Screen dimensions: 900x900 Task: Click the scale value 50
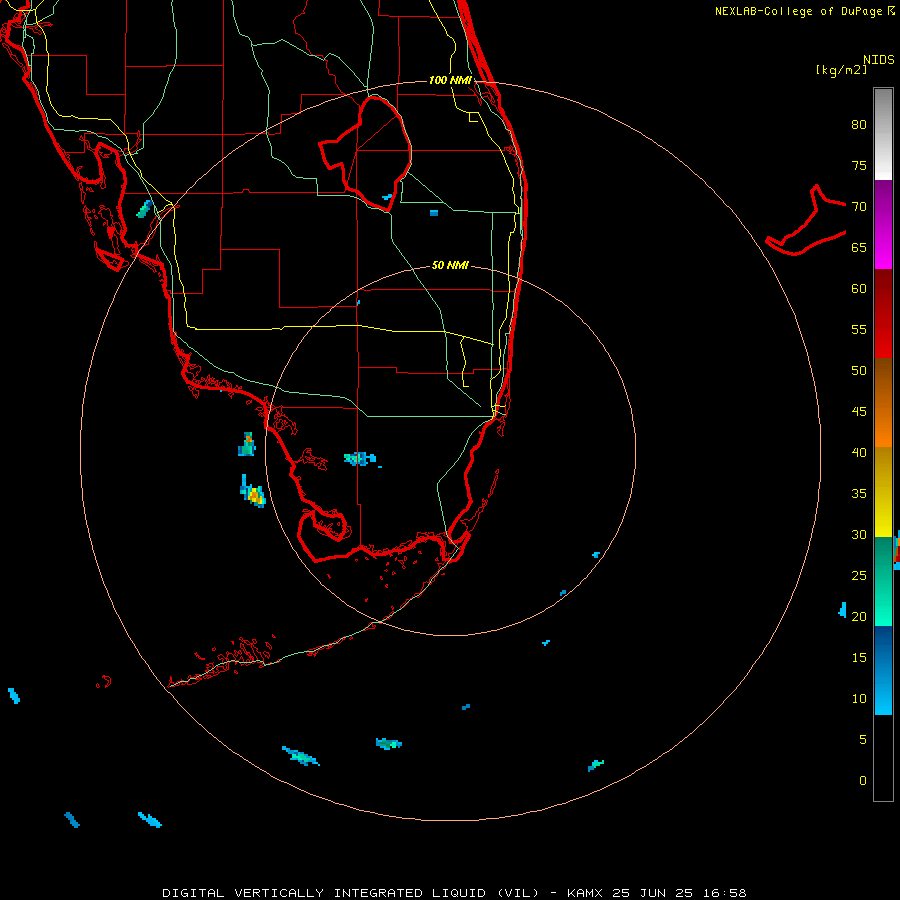859,371
